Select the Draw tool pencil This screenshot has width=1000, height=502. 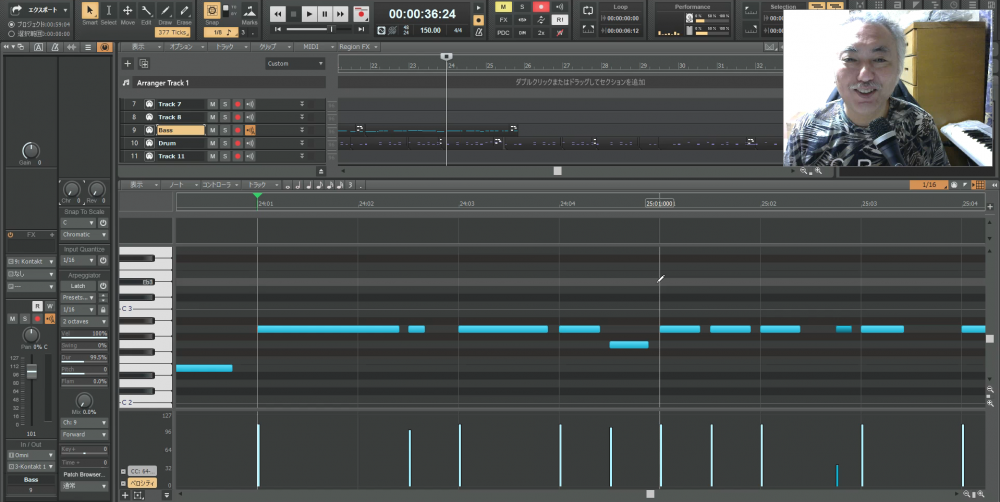point(164,12)
